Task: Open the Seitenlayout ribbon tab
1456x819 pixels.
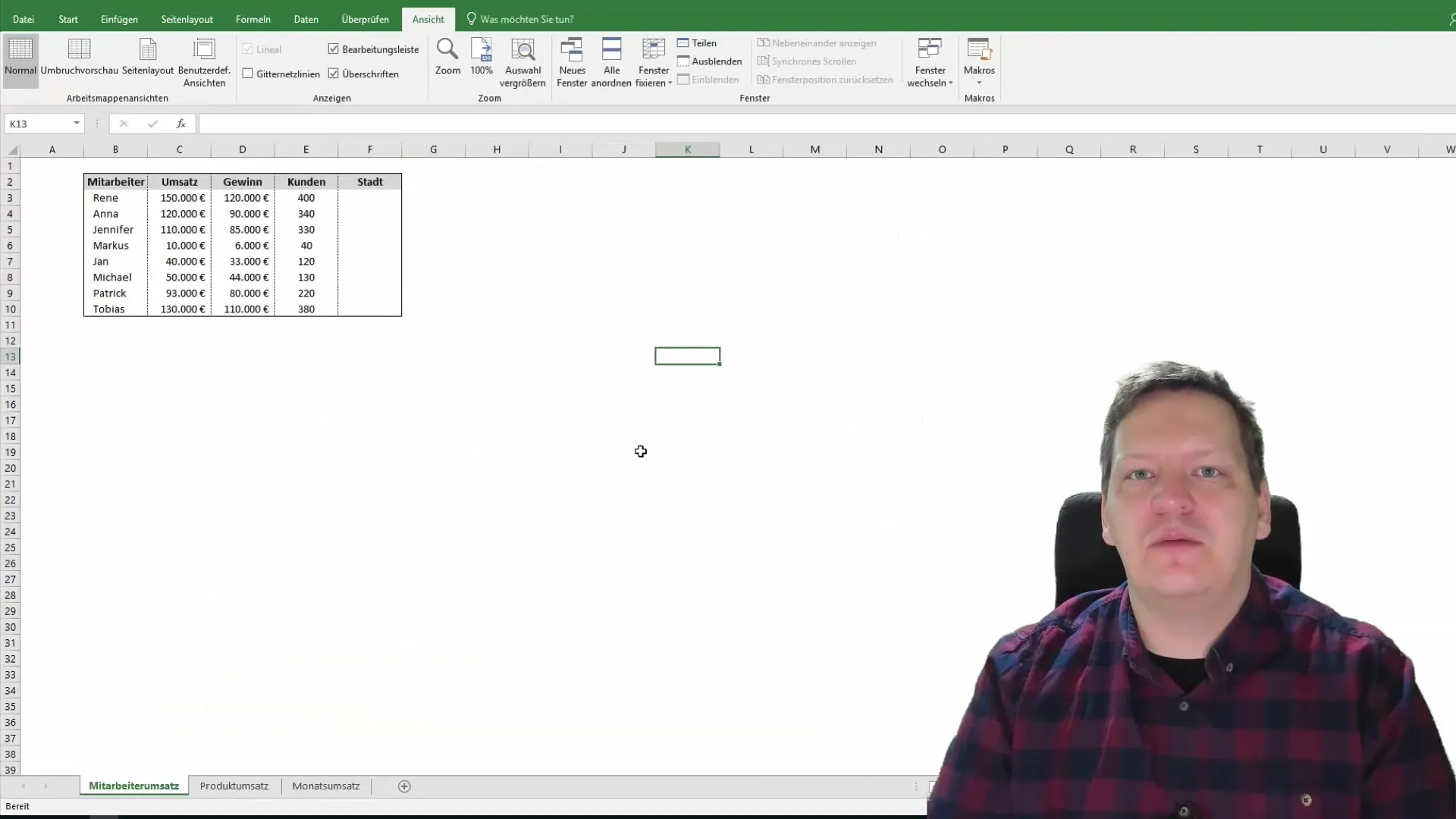Action: tap(187, 19)
